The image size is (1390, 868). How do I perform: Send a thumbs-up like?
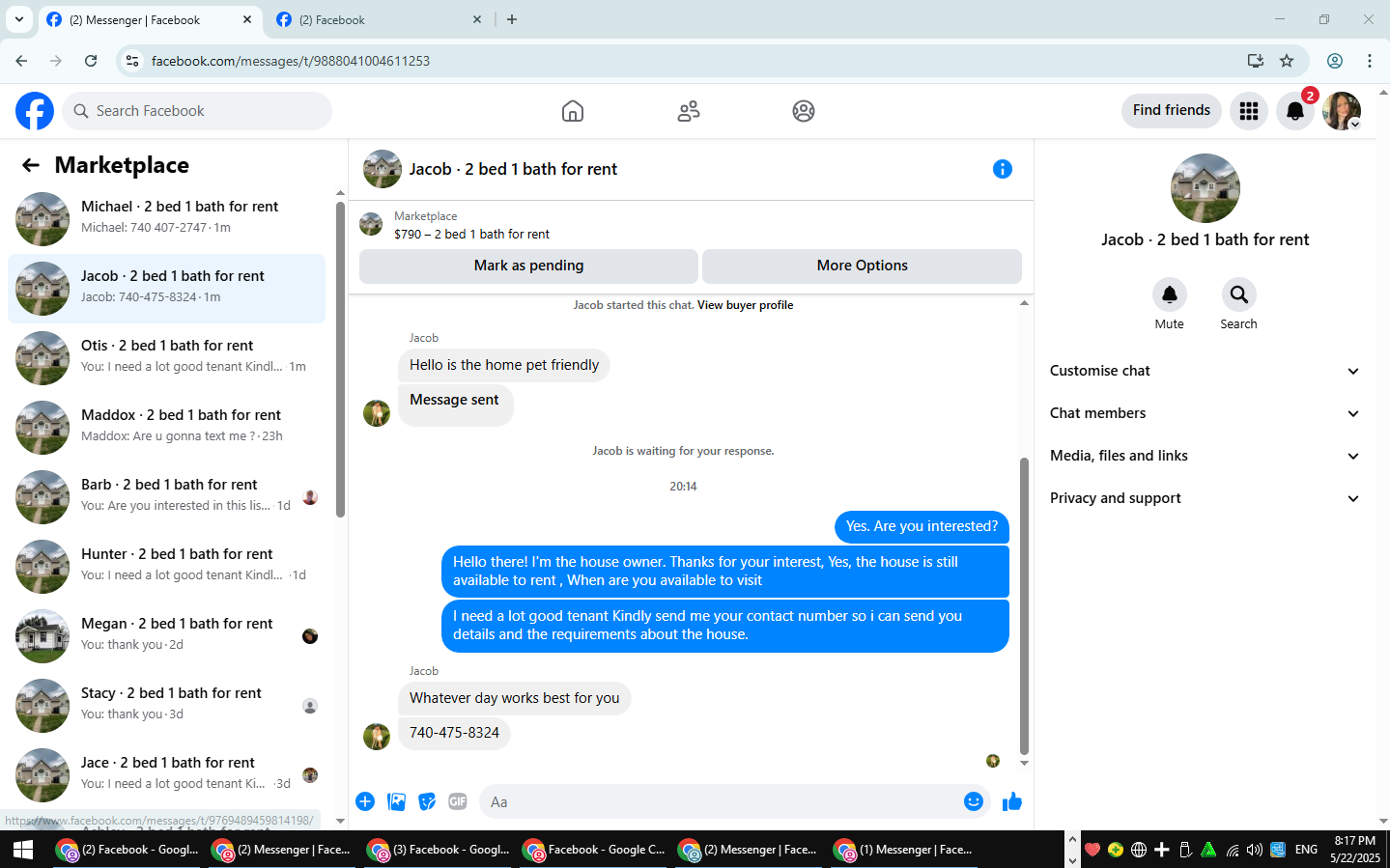coord(1012,801)
